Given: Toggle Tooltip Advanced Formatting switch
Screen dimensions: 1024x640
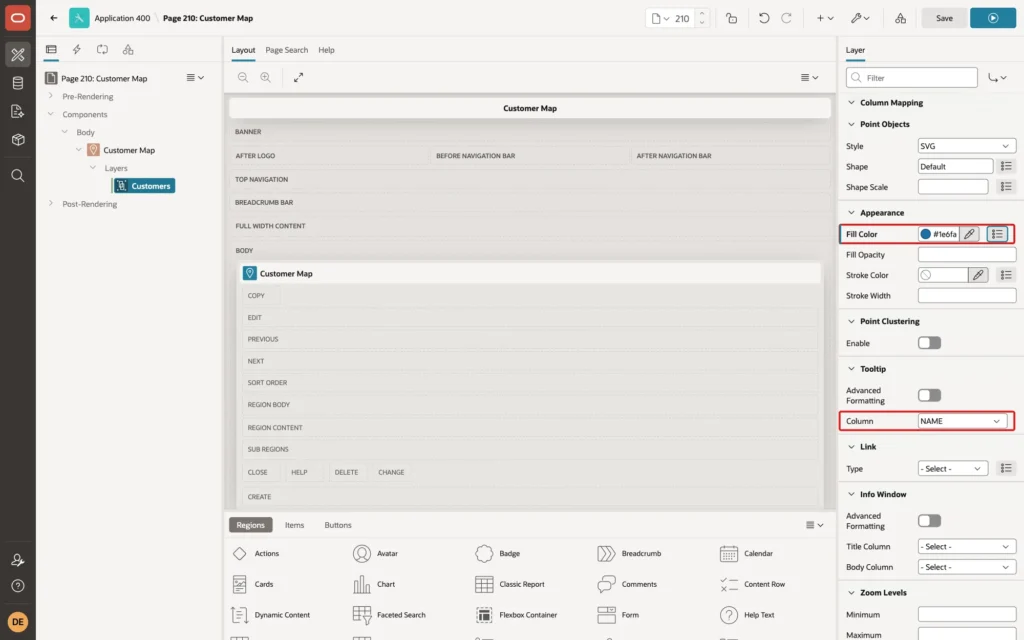Looking at the screenshot, I should pos(929,395).
